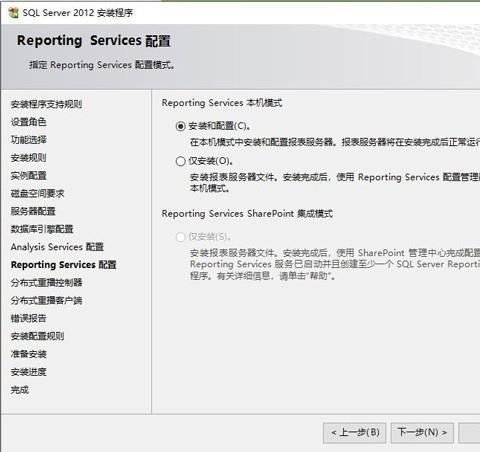Click the 安装进度 step
The height and width of the screenshot is (452, 480).
(28, 372)
